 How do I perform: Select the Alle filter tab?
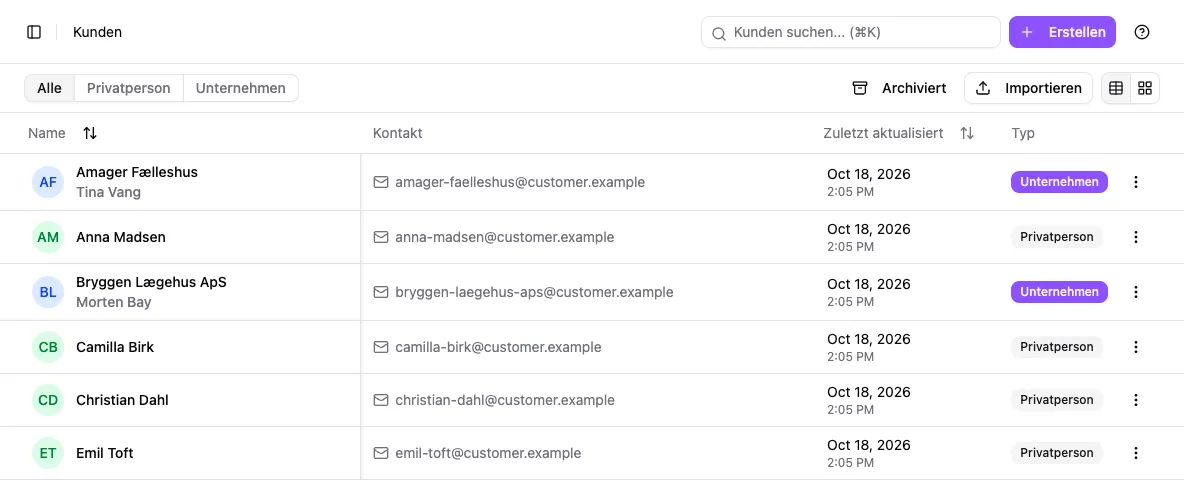49,88
